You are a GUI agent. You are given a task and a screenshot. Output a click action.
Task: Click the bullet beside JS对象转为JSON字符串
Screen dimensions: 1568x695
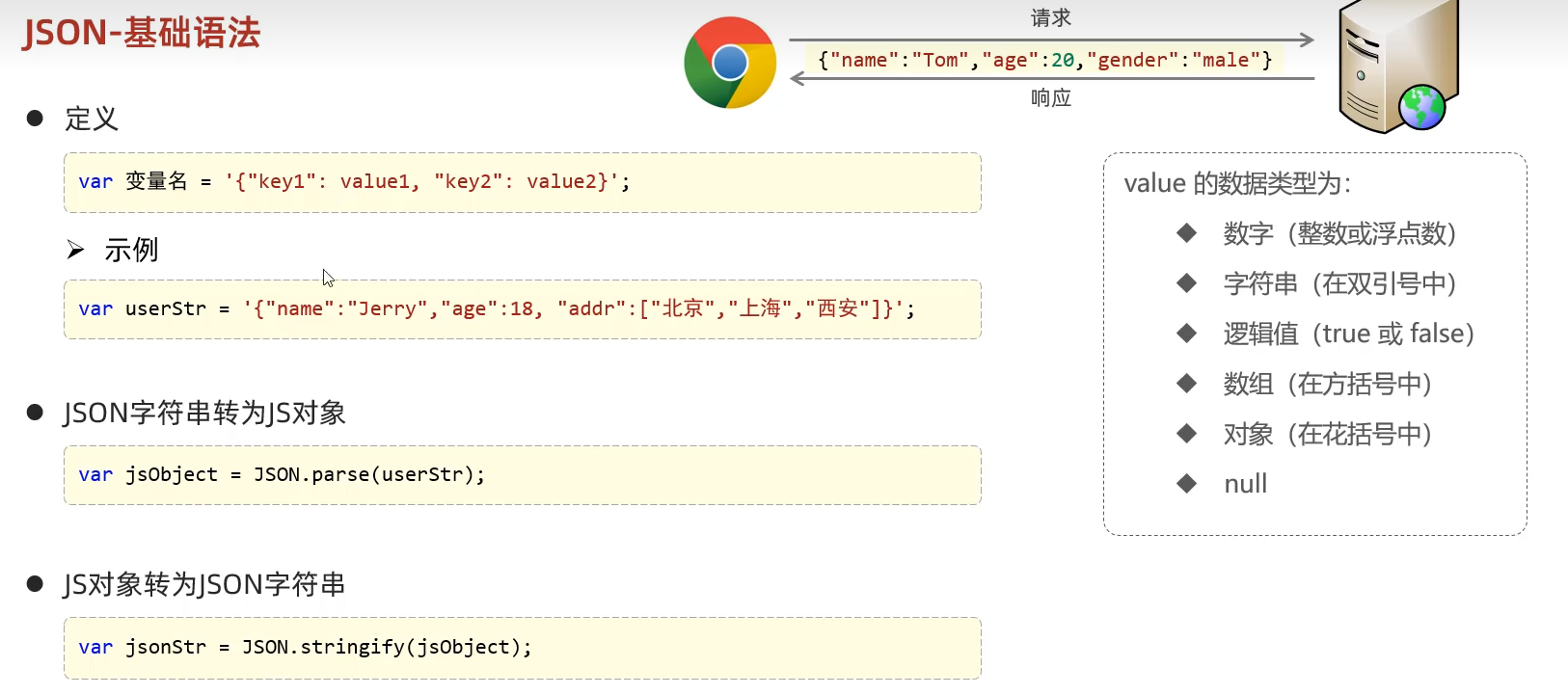pyautogui.click(x=36, y=583)
